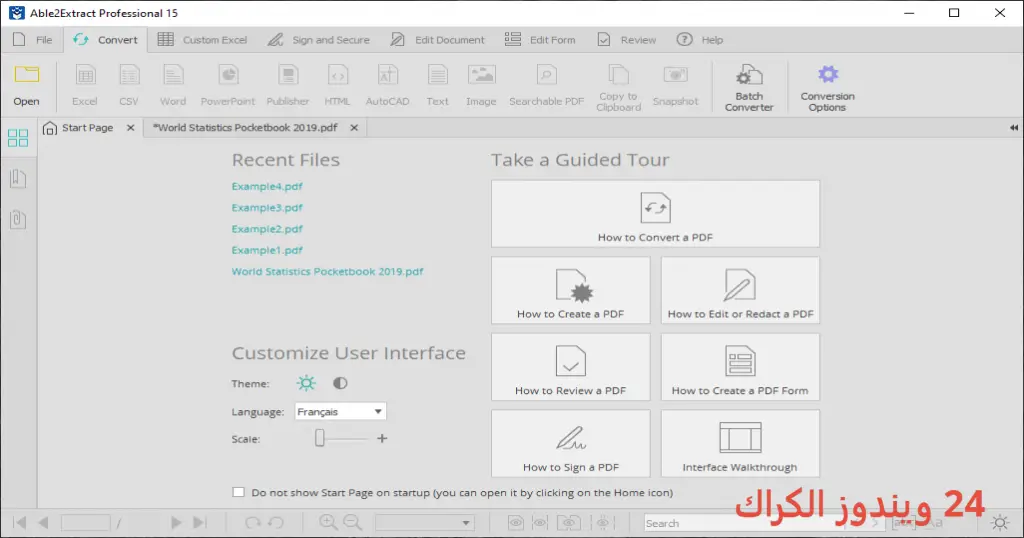Open How to Create a PDF Form
Screen dimensions: 1024x538
click(x=740, y=367)
